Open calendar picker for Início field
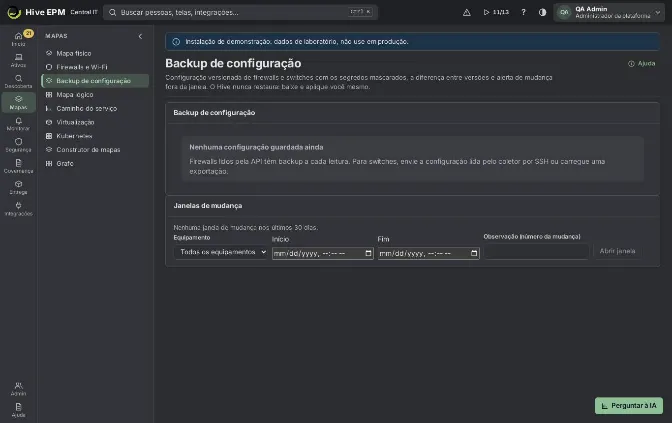 (368, 253)
